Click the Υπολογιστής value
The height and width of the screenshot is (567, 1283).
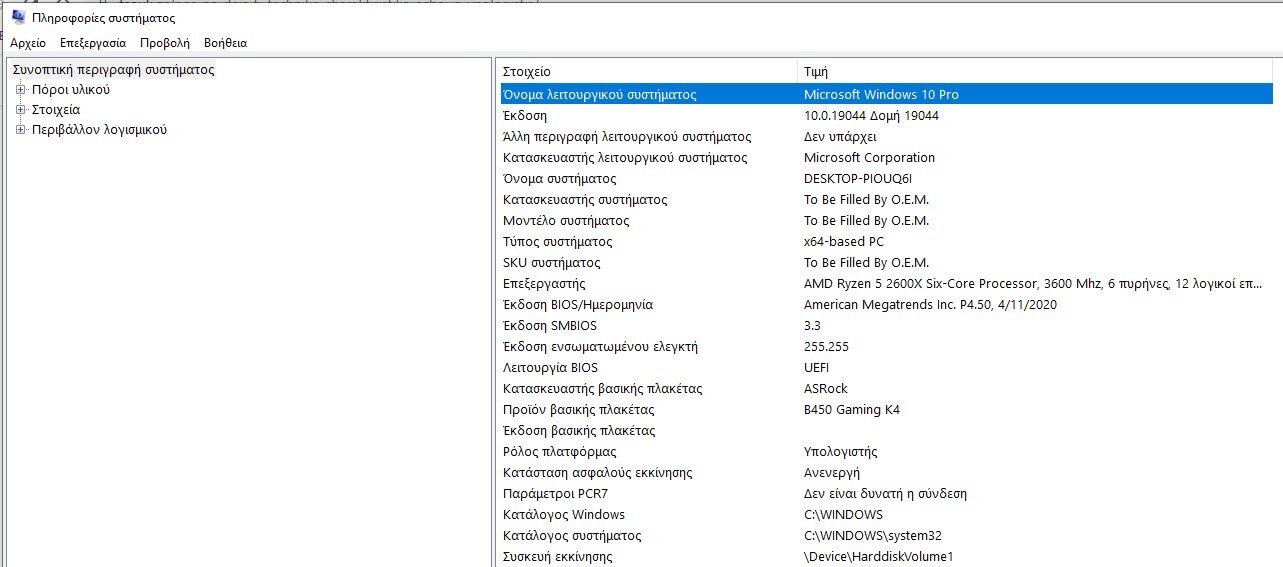tap(840, 451)
